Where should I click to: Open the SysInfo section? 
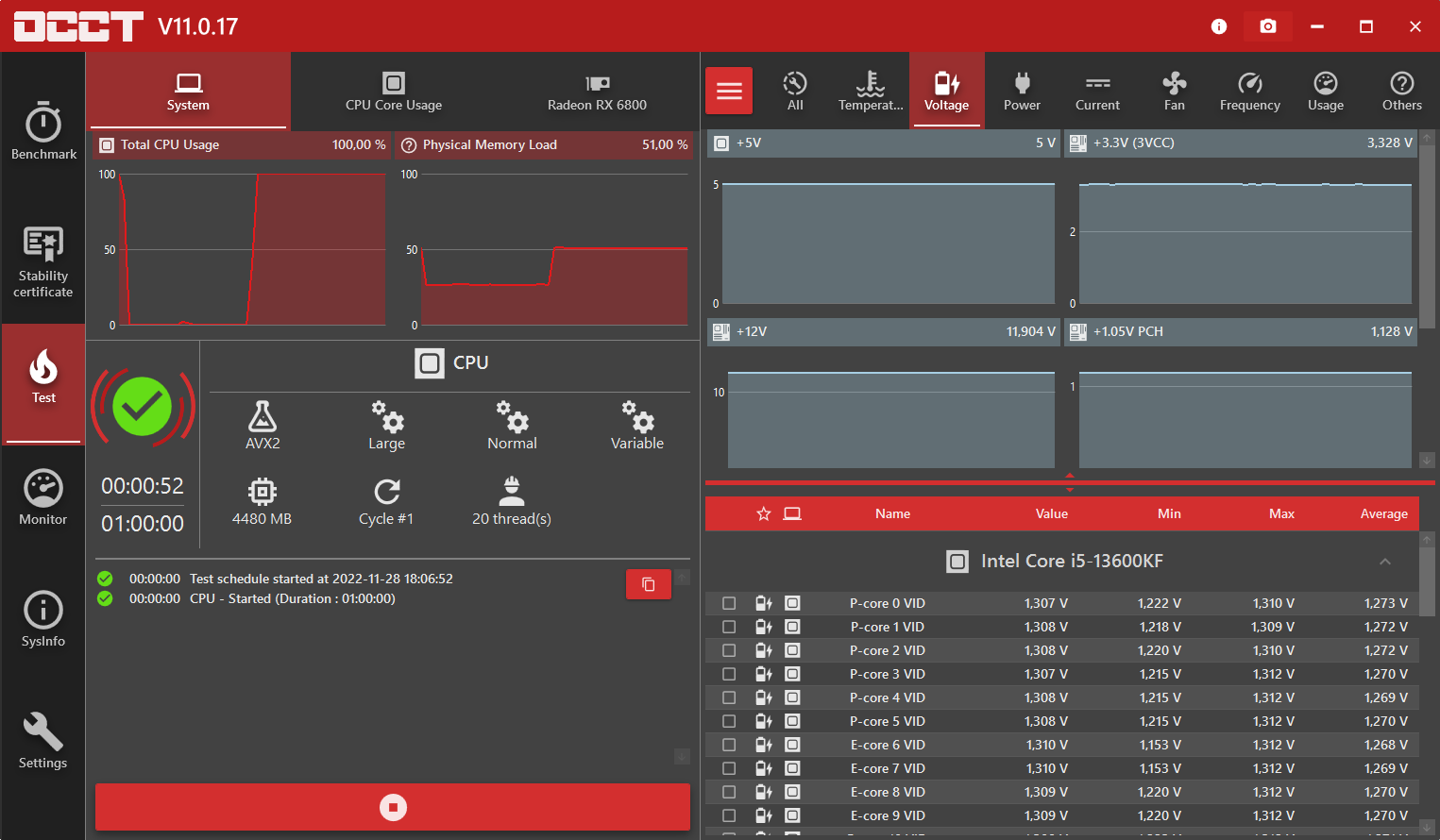point(43,619)
